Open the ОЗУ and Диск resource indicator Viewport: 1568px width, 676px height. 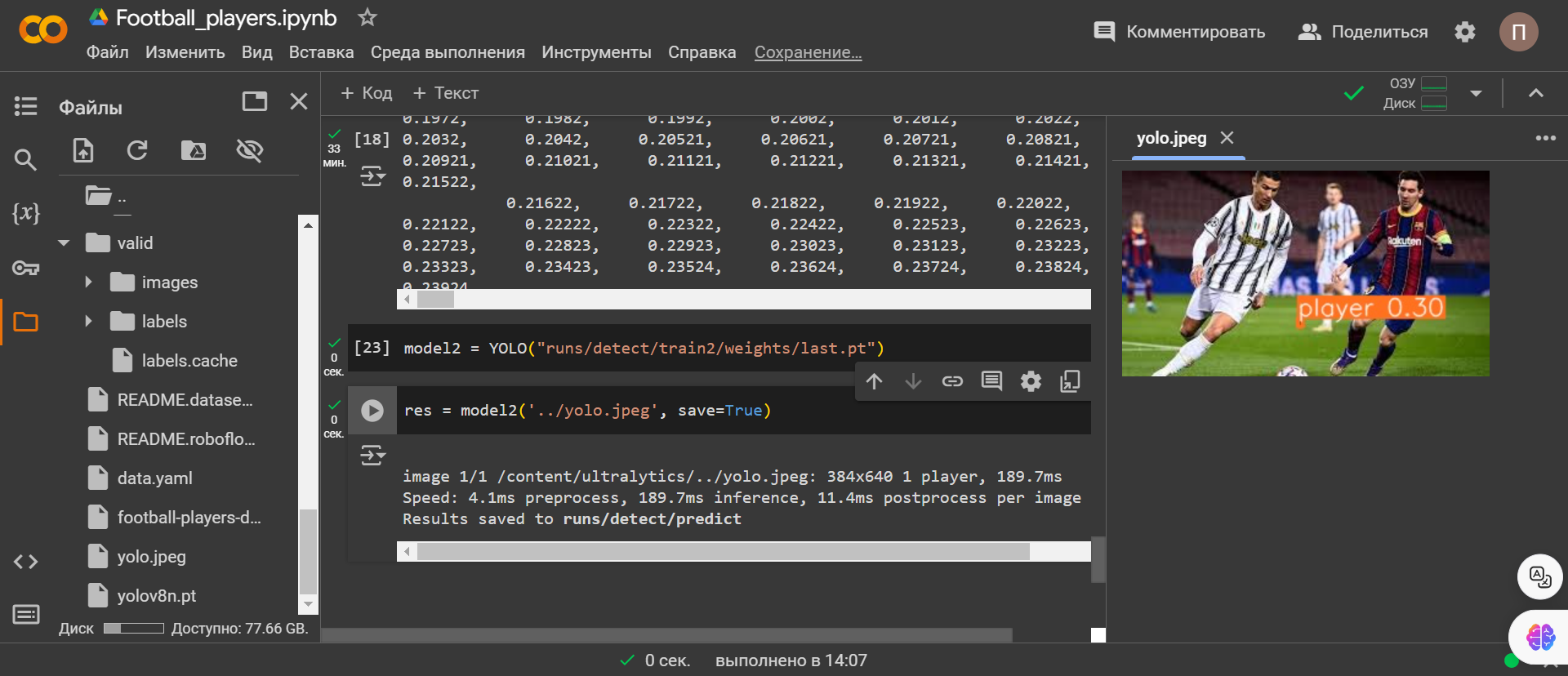coord(1415,93)
